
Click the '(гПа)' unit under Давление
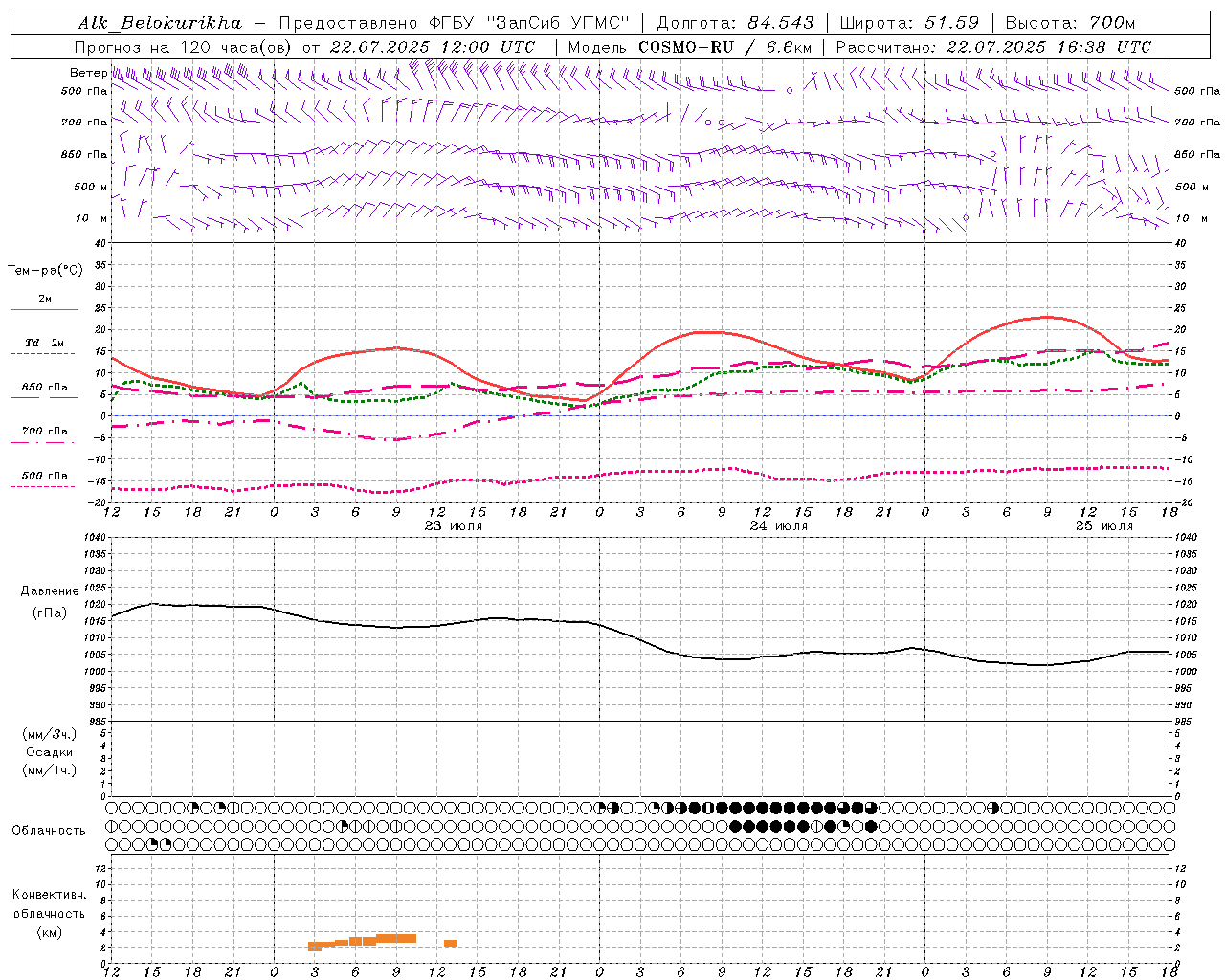tap(50, 612)
